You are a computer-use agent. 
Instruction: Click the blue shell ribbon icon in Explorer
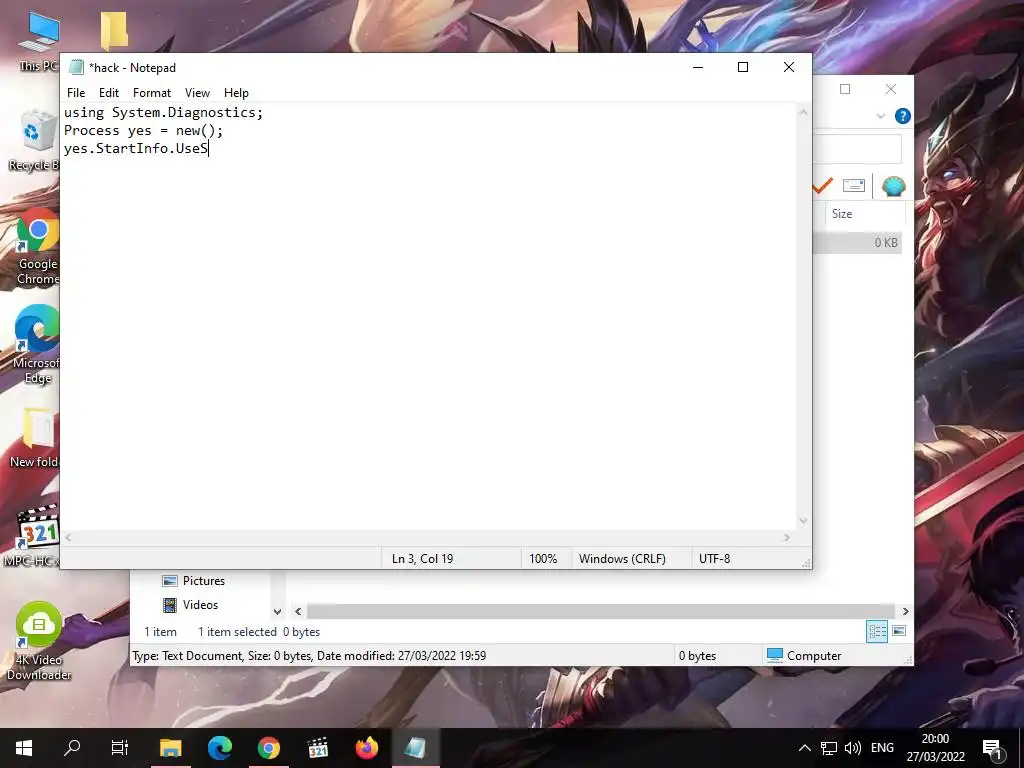[893, 186]
